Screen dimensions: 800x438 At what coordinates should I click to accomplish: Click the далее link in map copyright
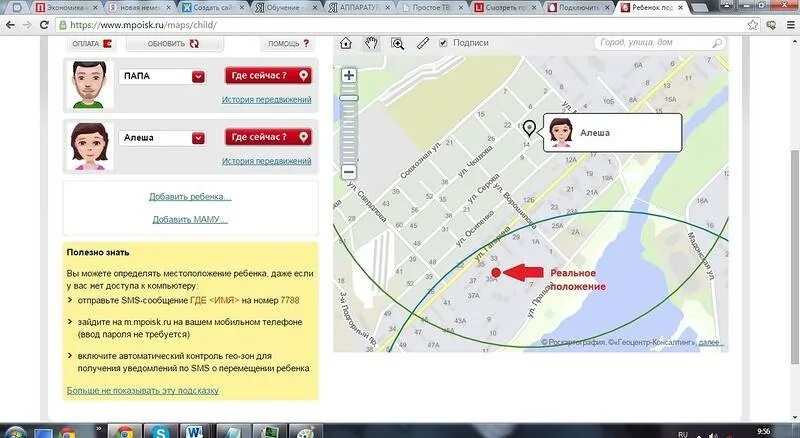point(711,343)
